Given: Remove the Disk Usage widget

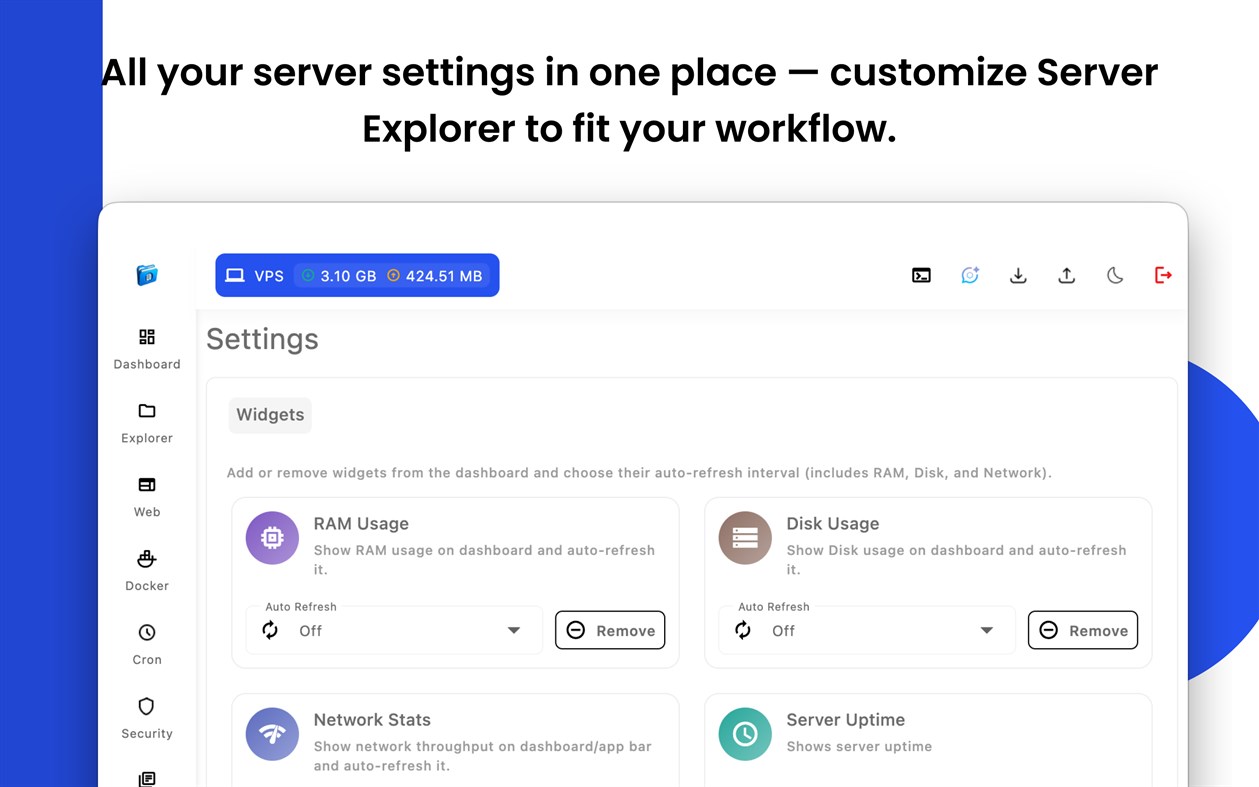Looking at the screenshot, I should tap(1083, 630).
